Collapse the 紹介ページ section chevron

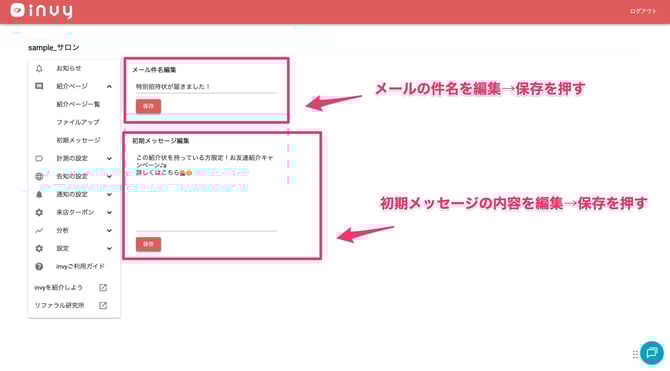[109, 87]
